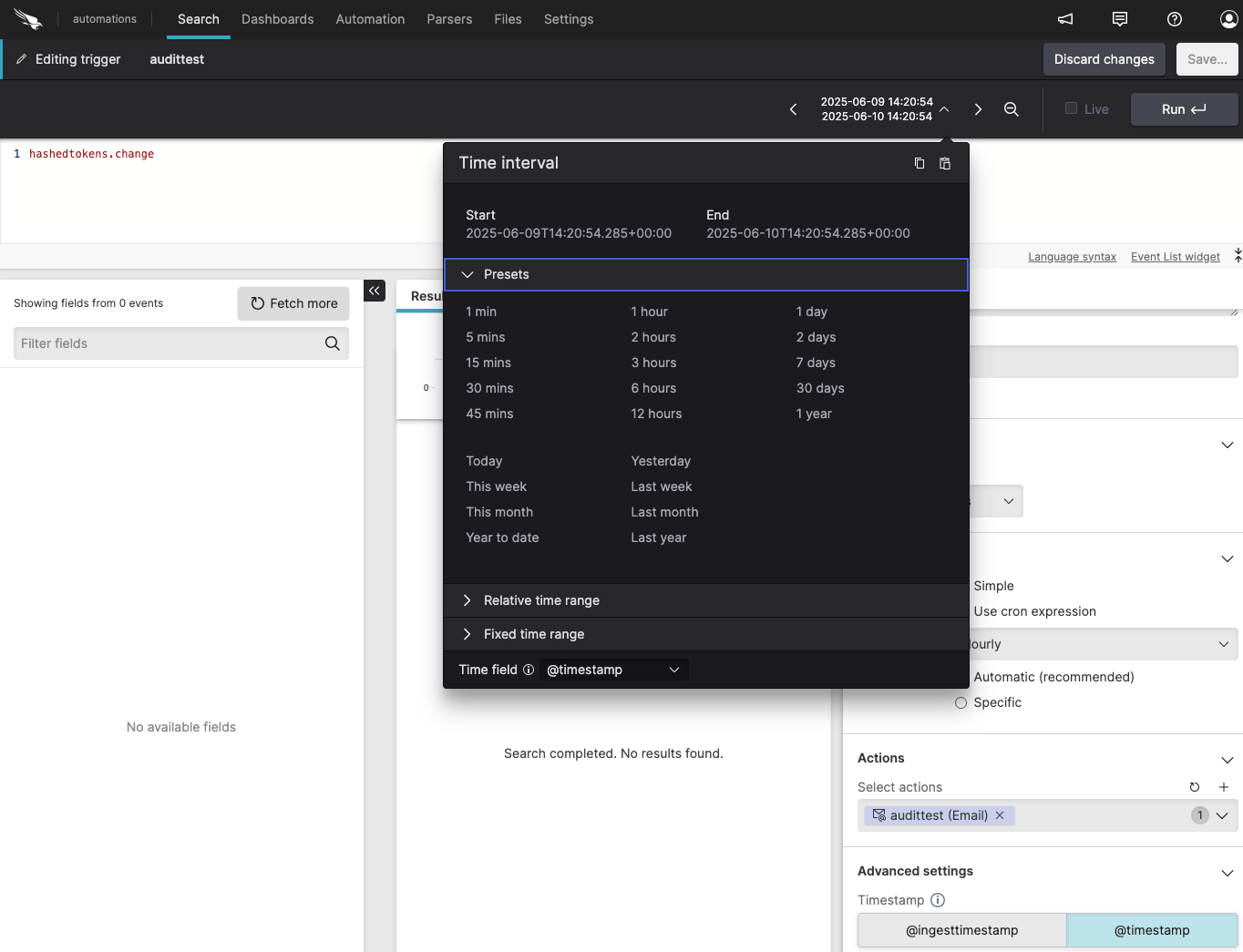The height and width of the screenshot is (952, 1243).
Task: Select the Specific radio button
Action: [960, 702]
